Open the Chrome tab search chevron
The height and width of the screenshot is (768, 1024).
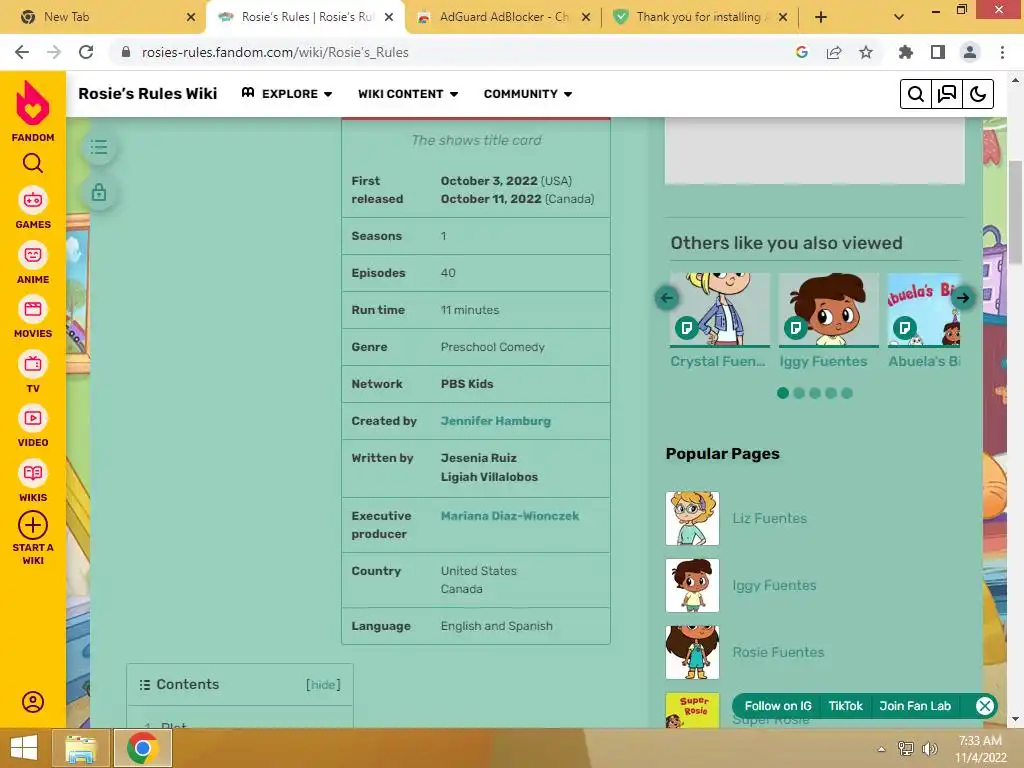pos(899,17)
